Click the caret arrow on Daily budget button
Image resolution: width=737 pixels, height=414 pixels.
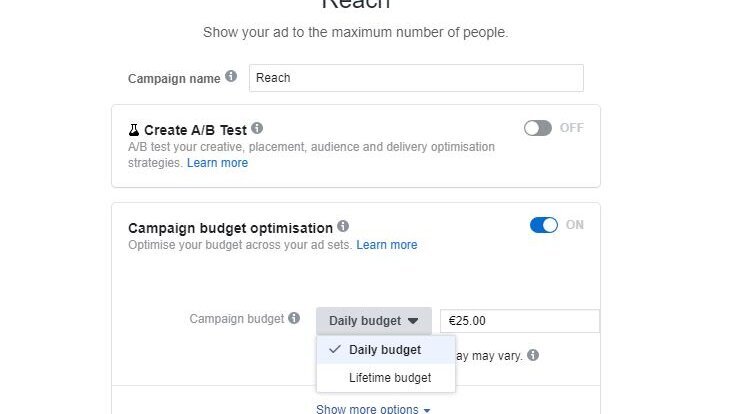412,321
